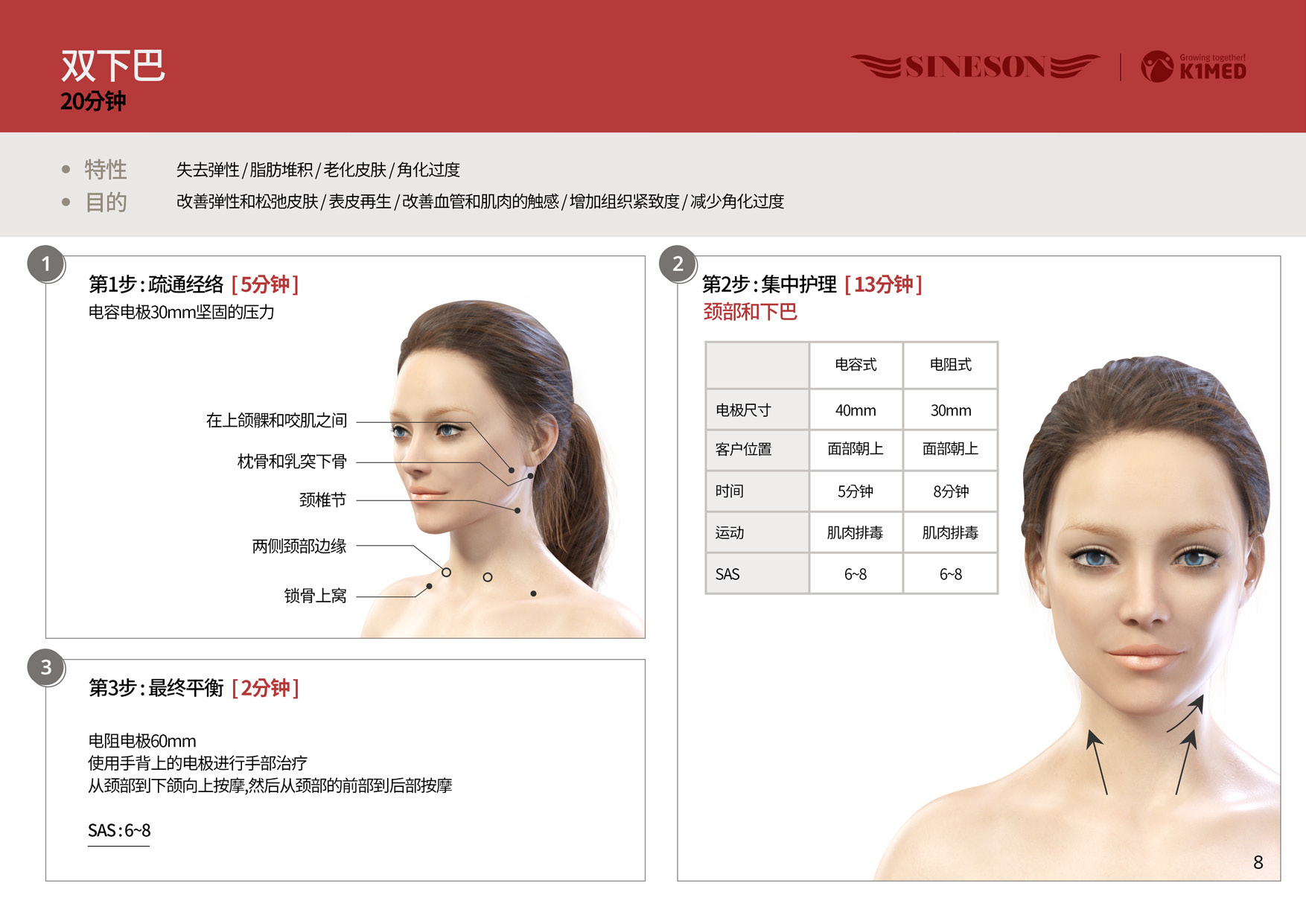Click the 电容式 column header
The width and height of the screenshot is (1306, 924).
pyautogui.click(x=856, y=365)
